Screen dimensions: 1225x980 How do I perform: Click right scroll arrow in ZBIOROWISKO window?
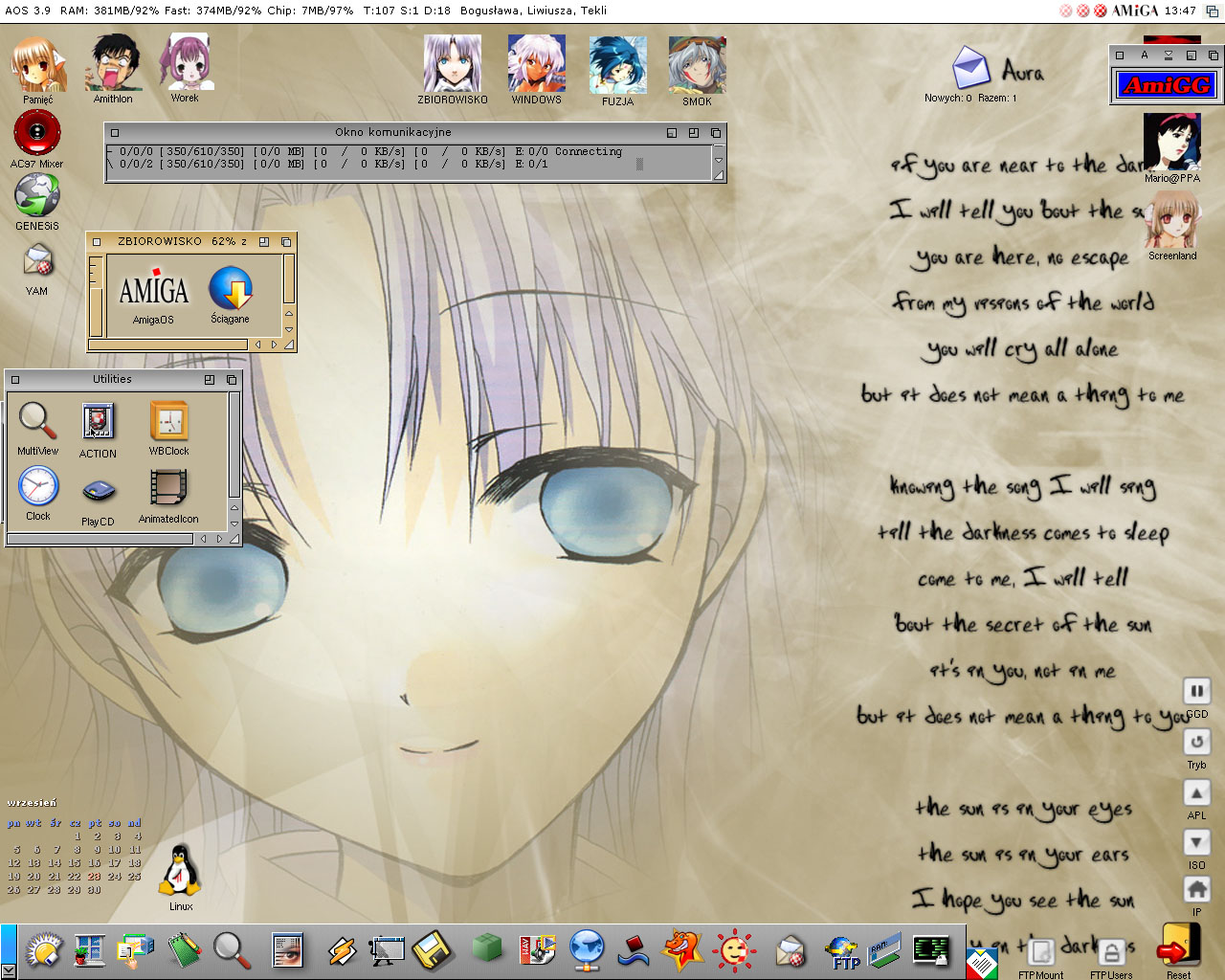click(274, 345)
